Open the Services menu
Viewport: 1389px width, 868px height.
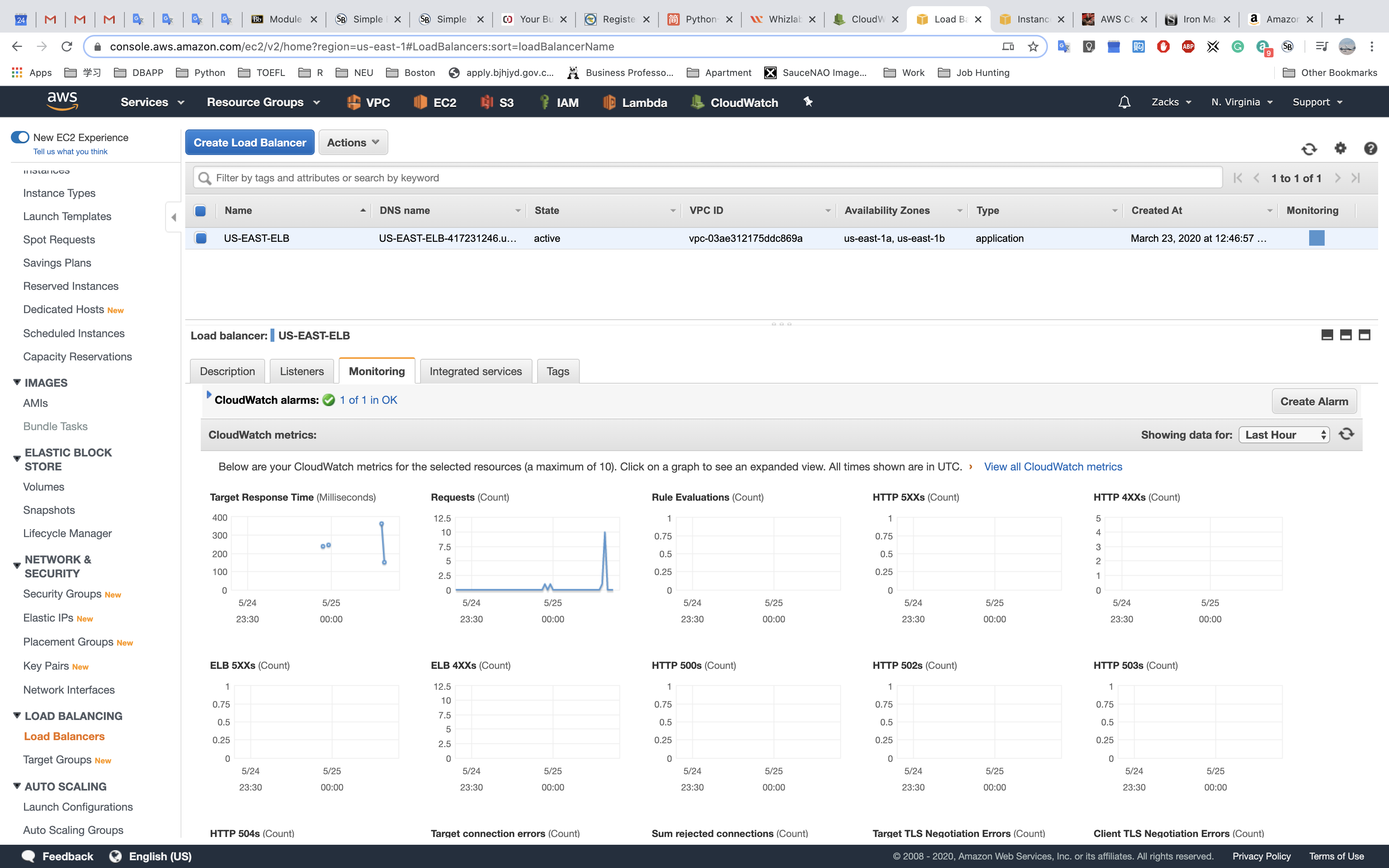click(152, 102)
